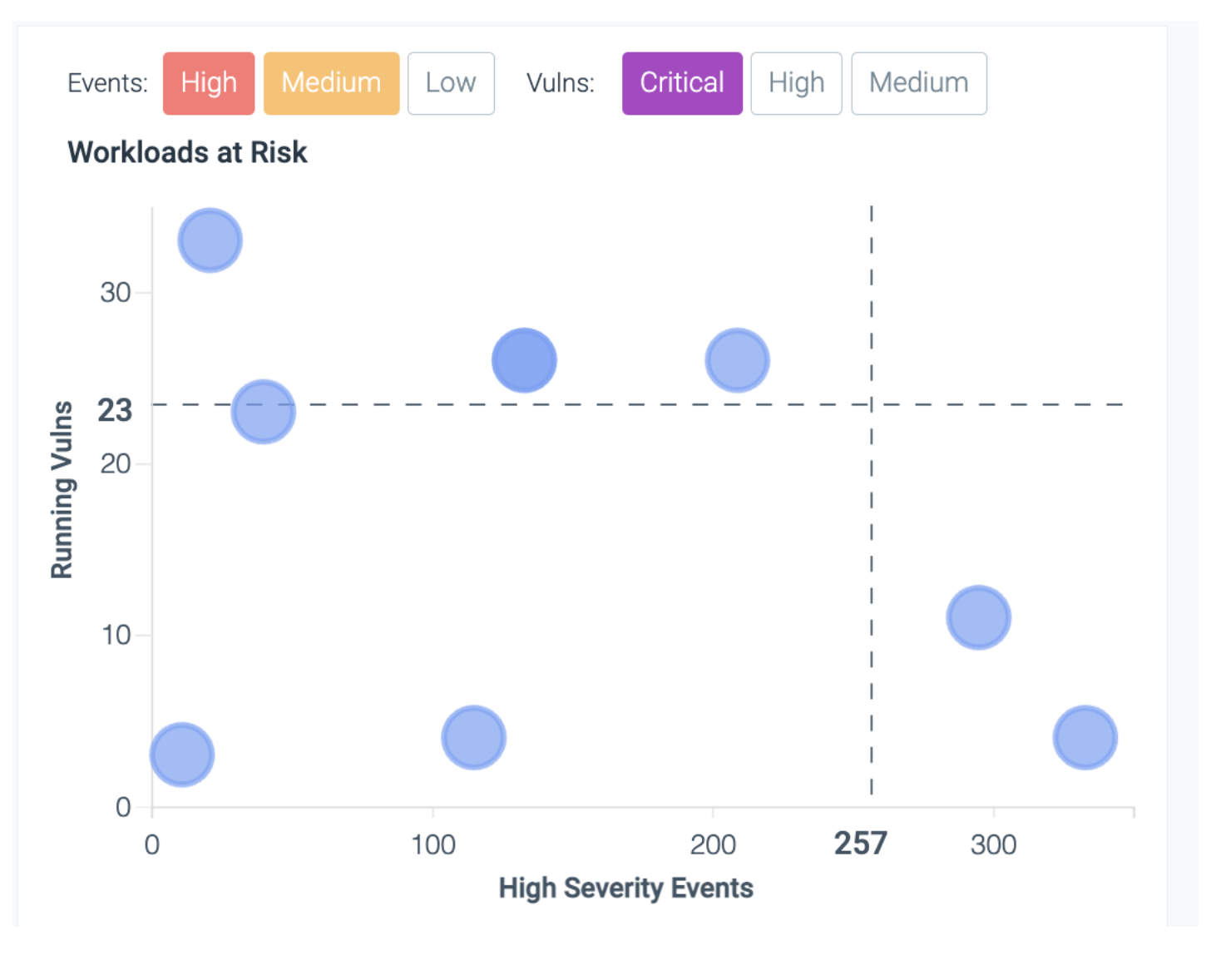The image size is (1221, 980).
Task: Toggle the Medium events filter off
Action: 330,82
